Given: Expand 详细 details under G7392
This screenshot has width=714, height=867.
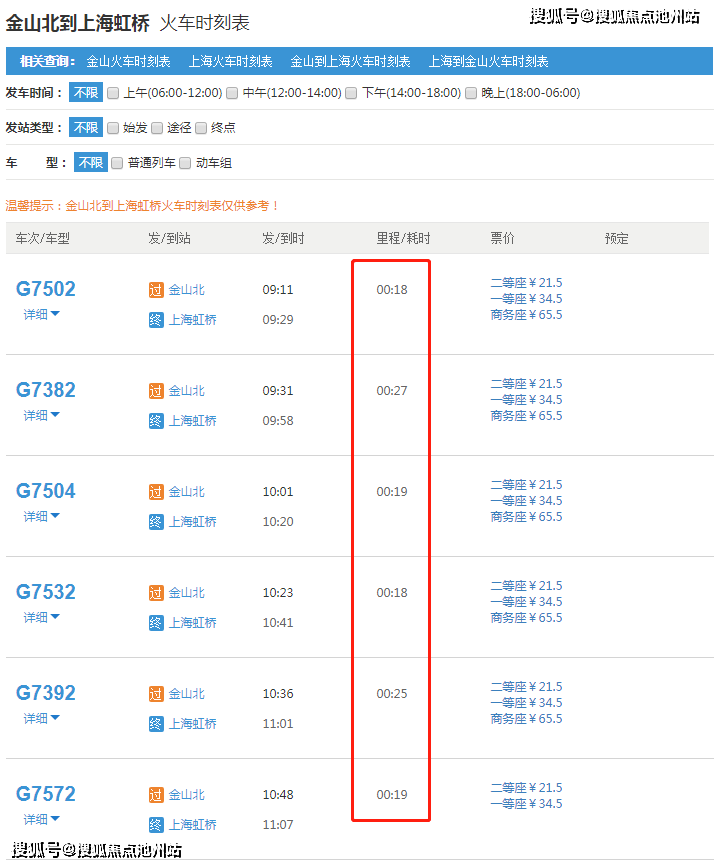Looking at the screenshot, I should pos(41,718).
